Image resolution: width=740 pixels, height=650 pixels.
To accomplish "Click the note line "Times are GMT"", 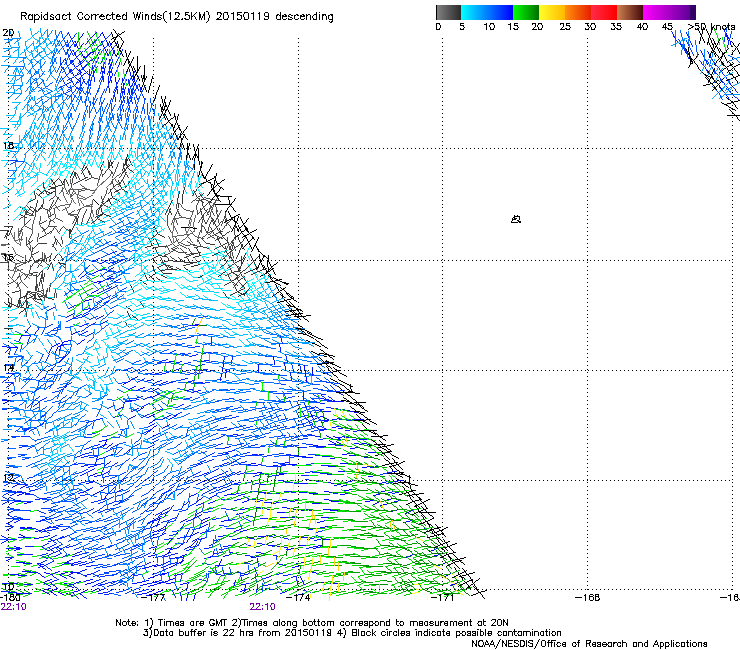I will pos(193,623).
